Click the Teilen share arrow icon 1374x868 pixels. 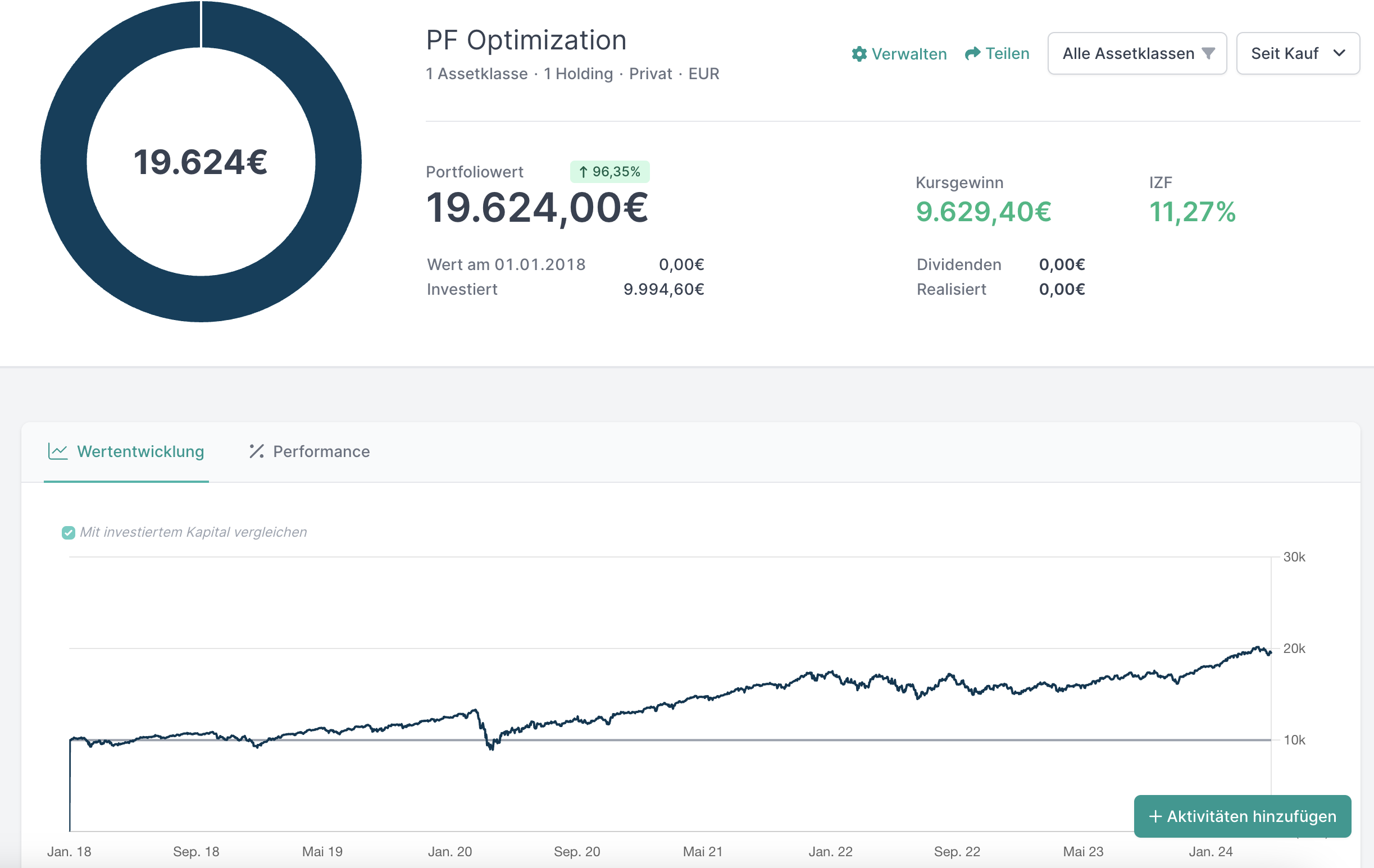[972, 53]
